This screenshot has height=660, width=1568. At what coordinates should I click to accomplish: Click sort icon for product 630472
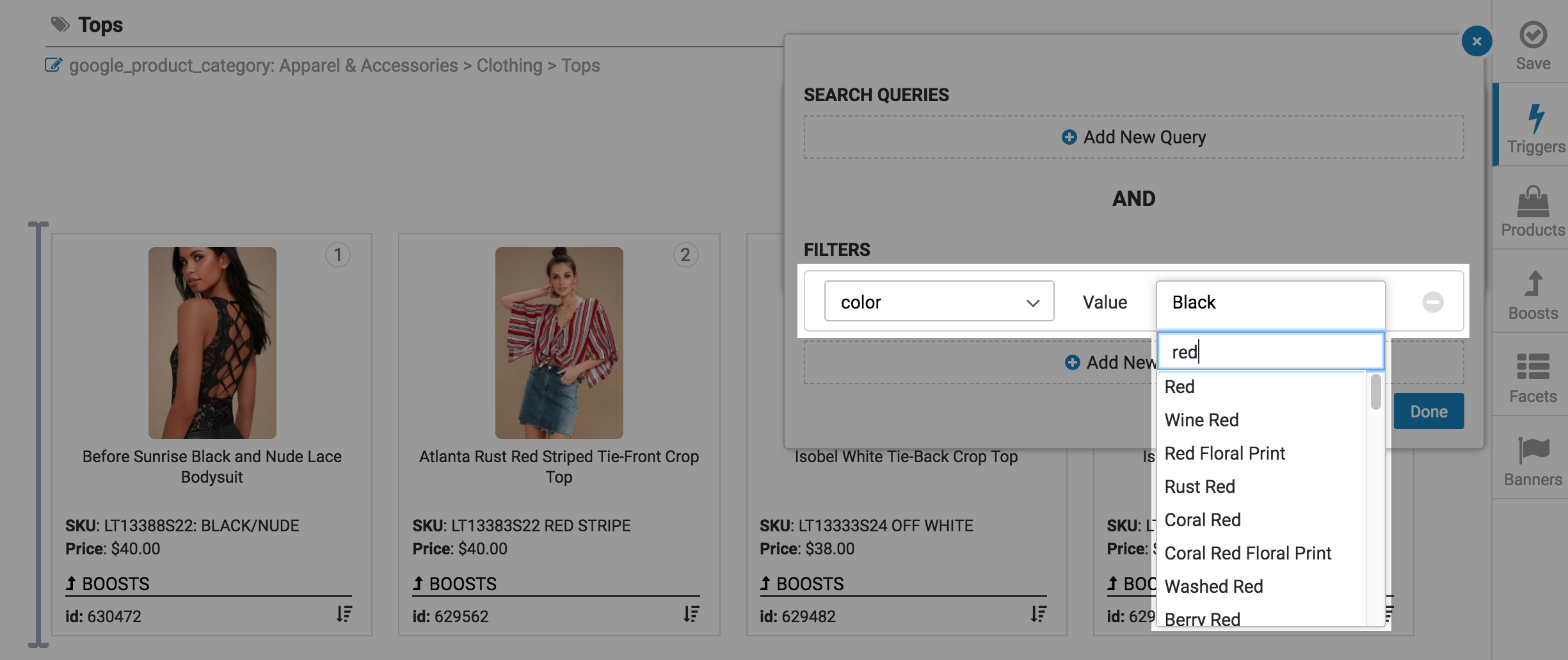(344, 615)
